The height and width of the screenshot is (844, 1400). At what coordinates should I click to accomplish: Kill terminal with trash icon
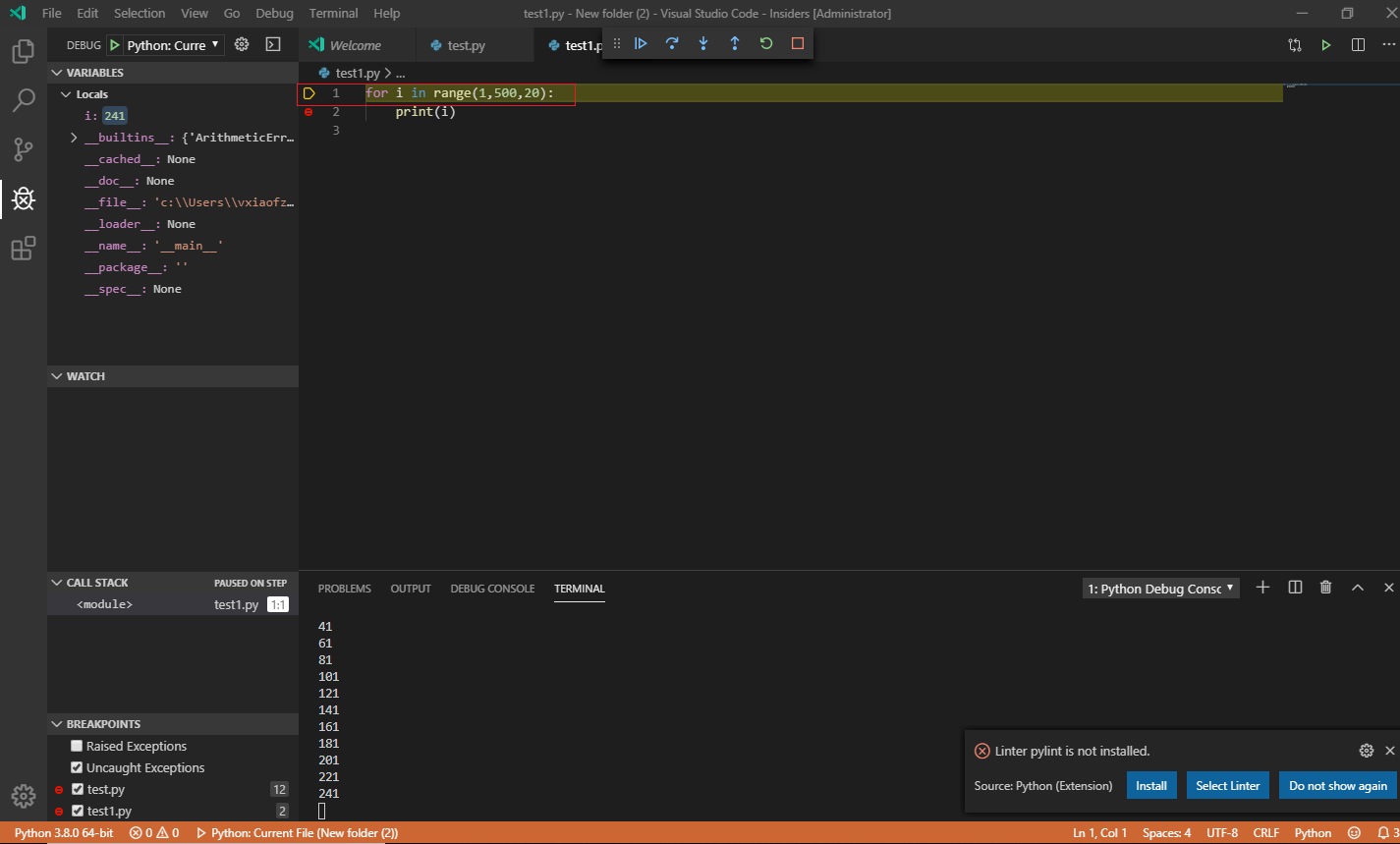tap(1326, 588)
